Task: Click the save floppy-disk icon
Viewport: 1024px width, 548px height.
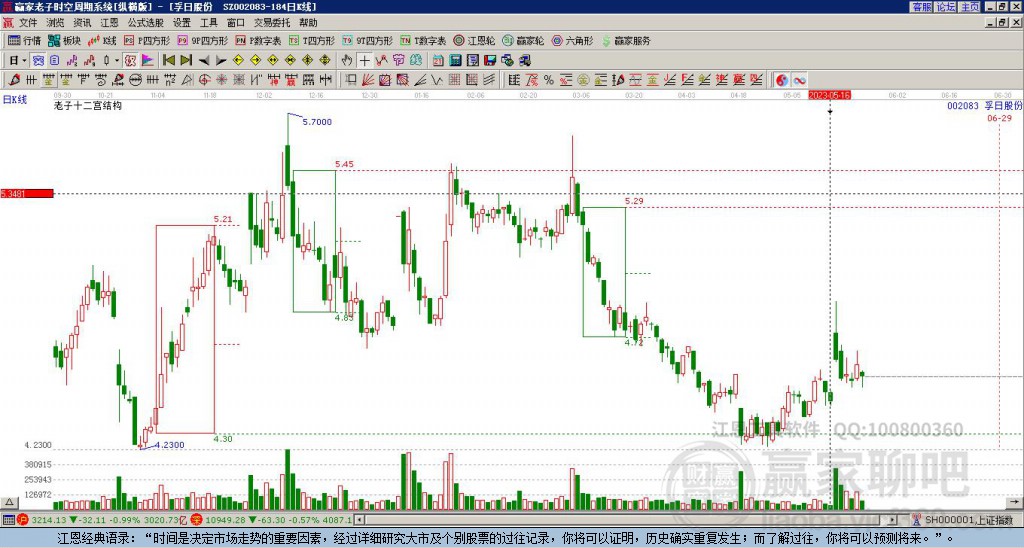Action: click(490, 60)
